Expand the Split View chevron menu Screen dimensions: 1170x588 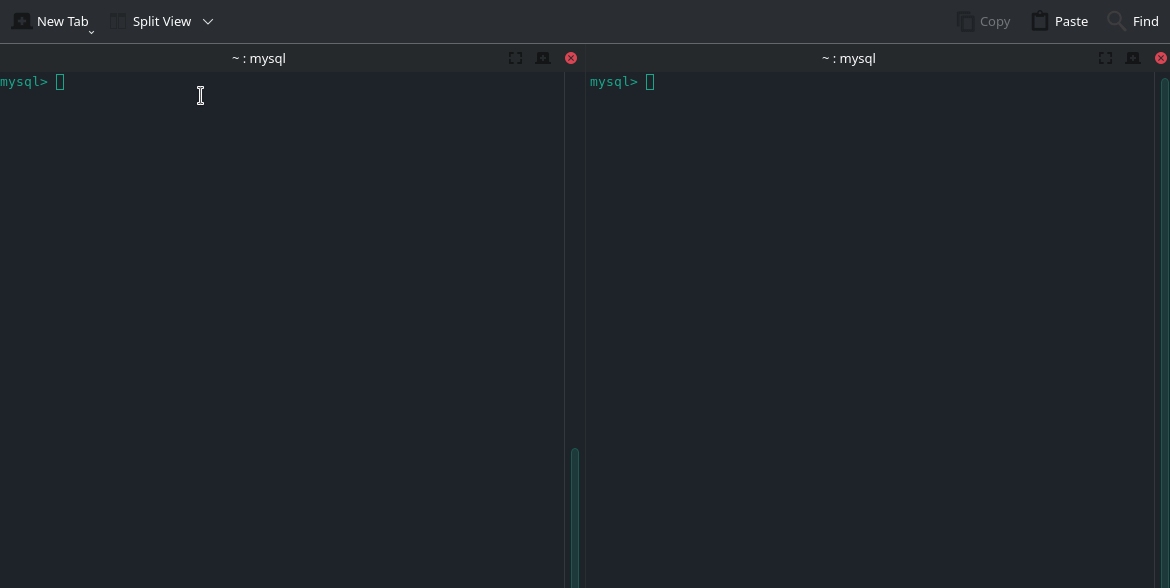pos(208,22)
